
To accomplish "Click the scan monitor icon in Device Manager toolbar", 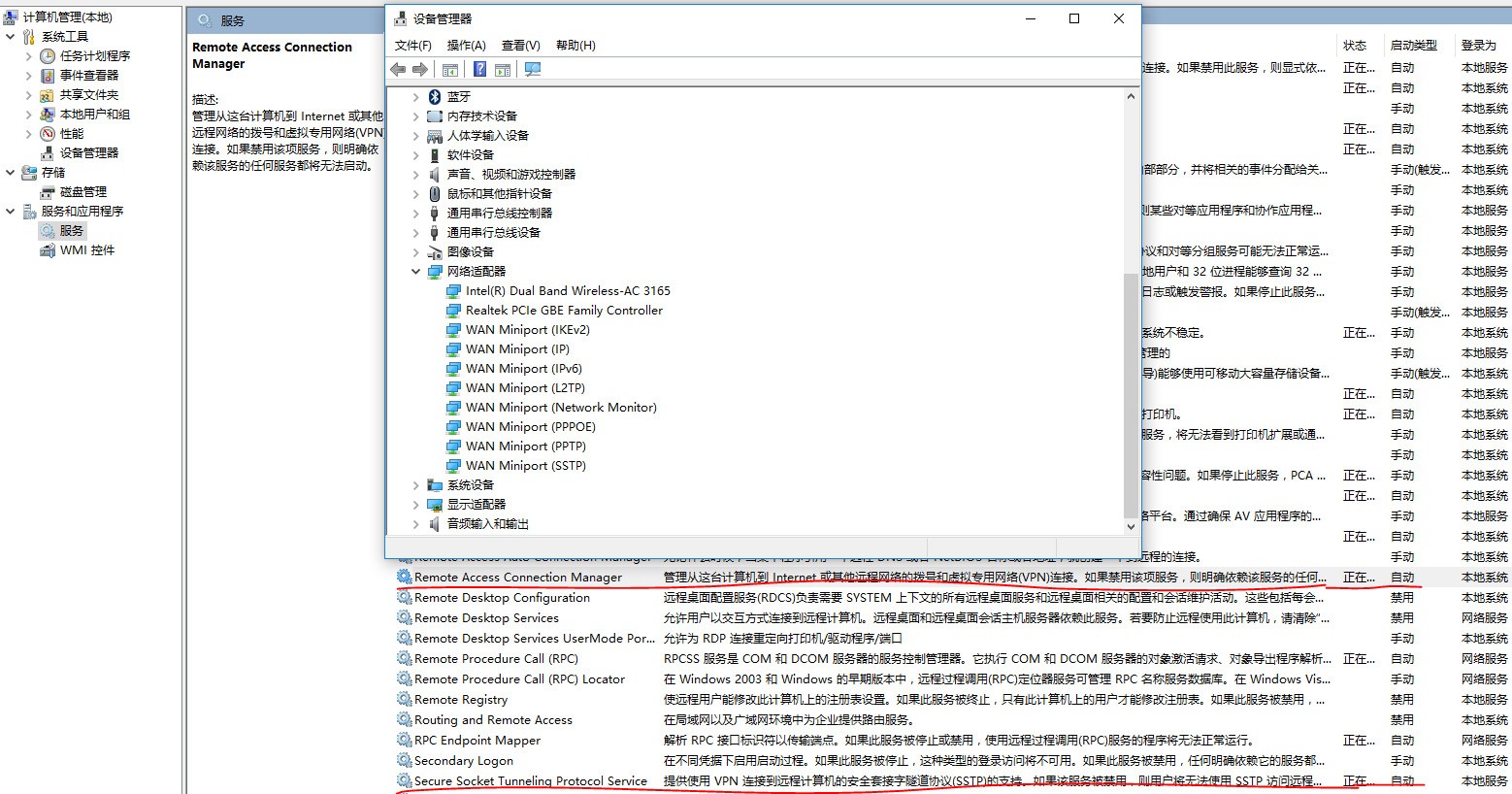I will pos(533,69).
